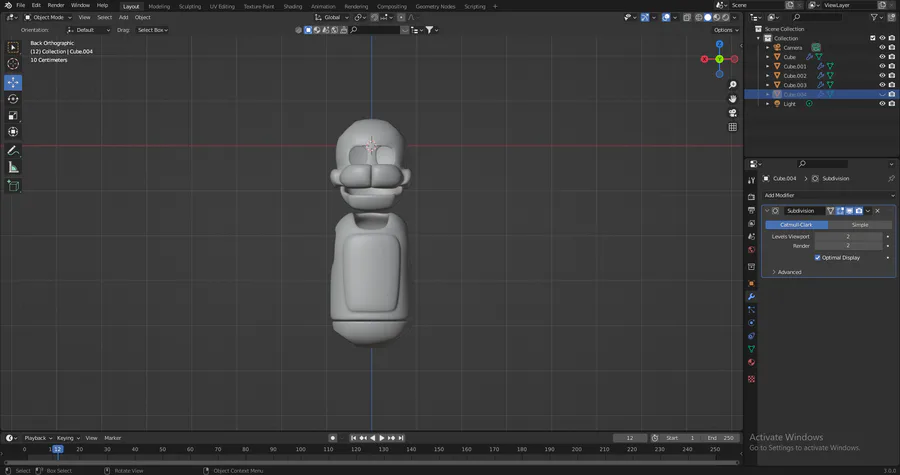Screen dimensions: 900x475
Task: Play the animation forward
Action: point(382,438)
